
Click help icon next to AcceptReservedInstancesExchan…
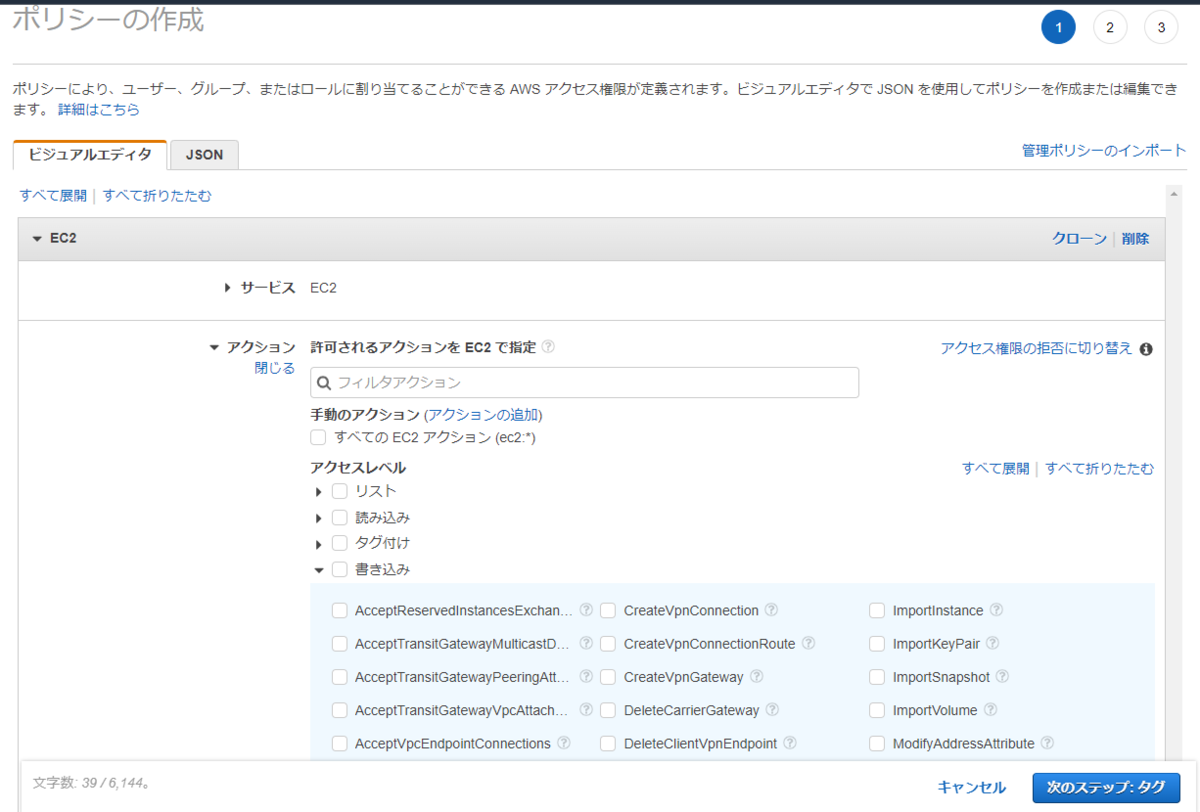[x=586, y=610]
